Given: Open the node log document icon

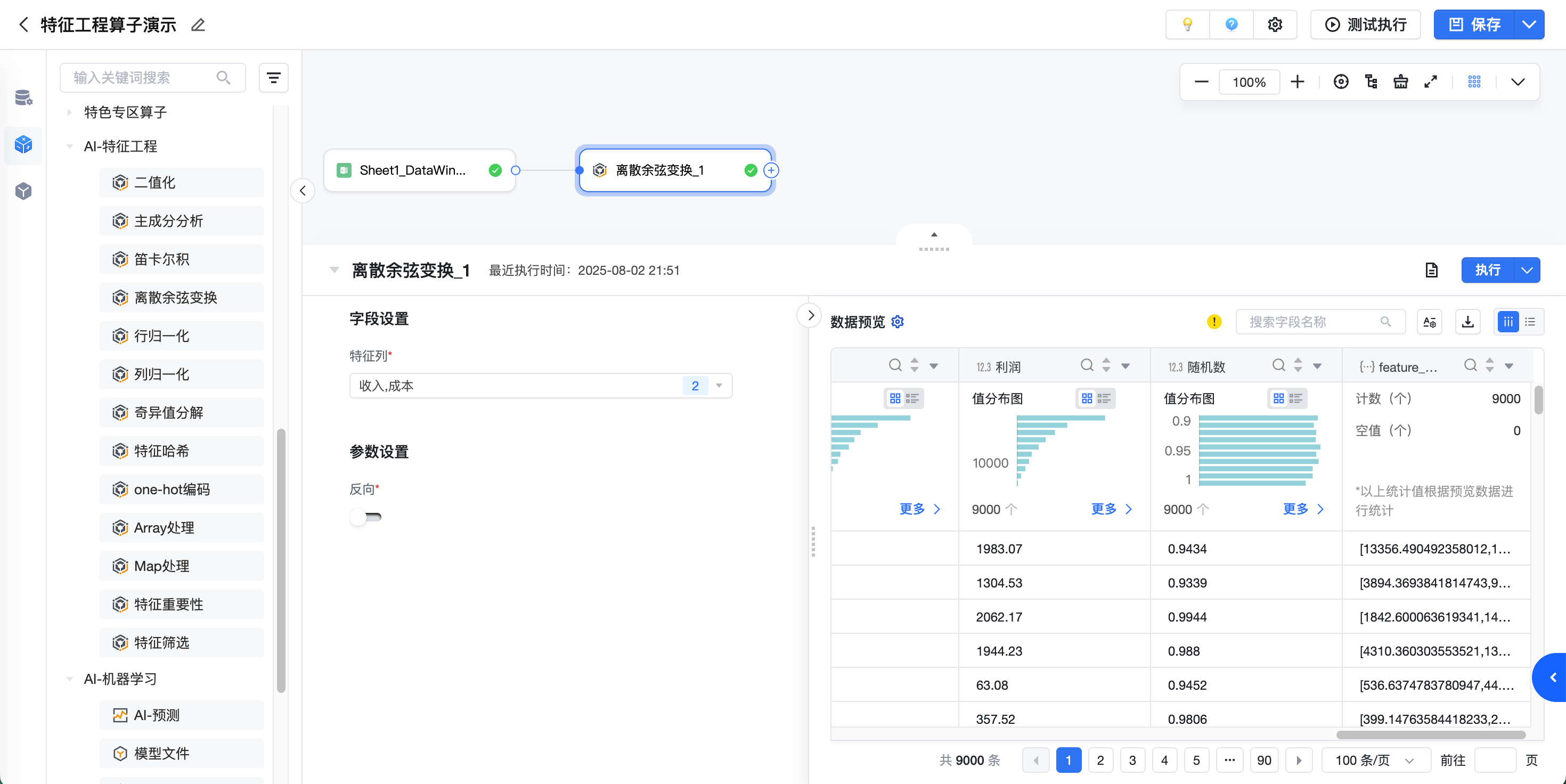Looking at the screenshot, I should click(1431, 270).
